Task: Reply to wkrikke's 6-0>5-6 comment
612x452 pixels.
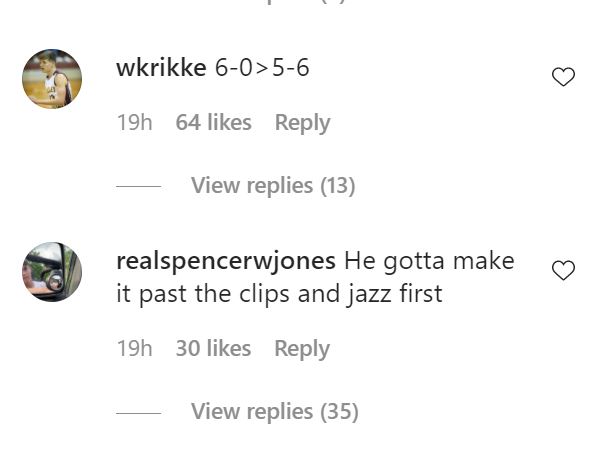Action: pyautogui.click(x=302, y=123)
